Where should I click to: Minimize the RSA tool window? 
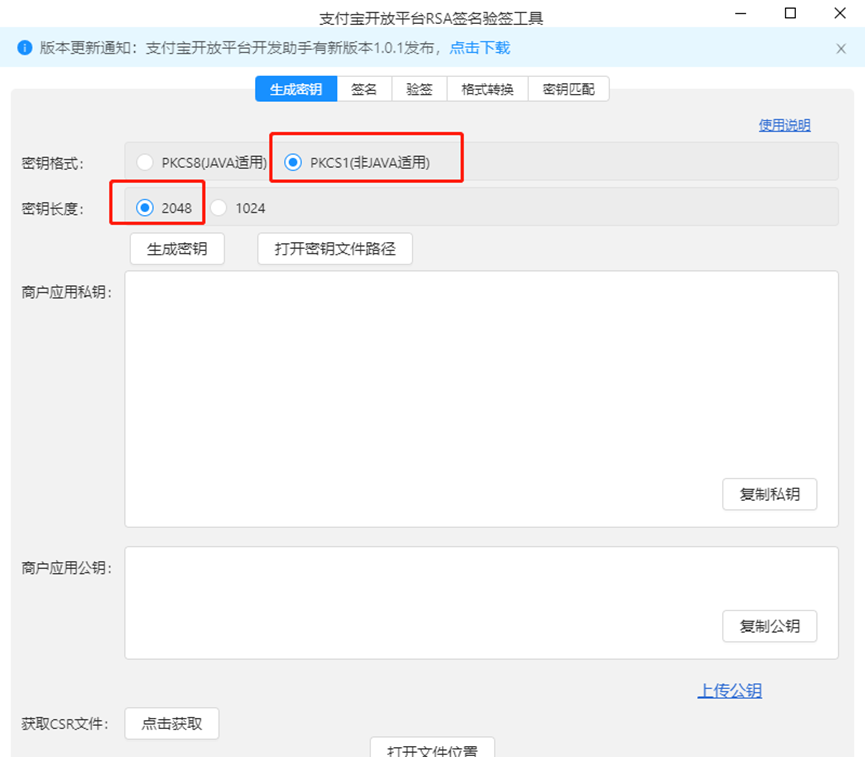740,13
